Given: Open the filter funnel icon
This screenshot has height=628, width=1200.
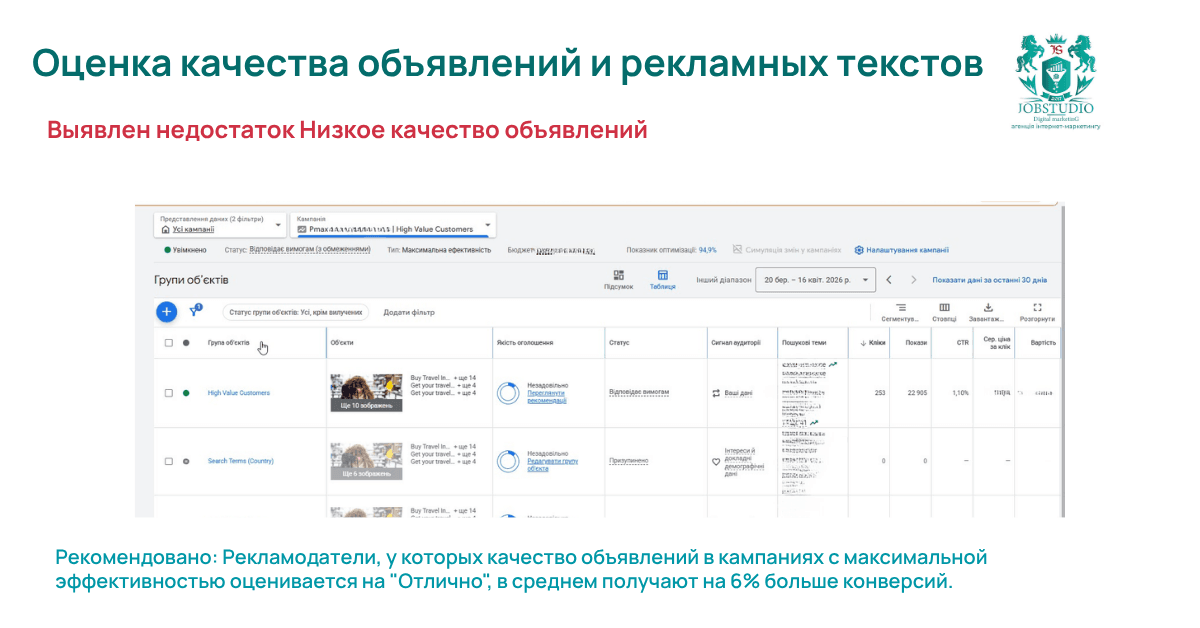Looking at the screenshot, I should [x=195, y=311].
